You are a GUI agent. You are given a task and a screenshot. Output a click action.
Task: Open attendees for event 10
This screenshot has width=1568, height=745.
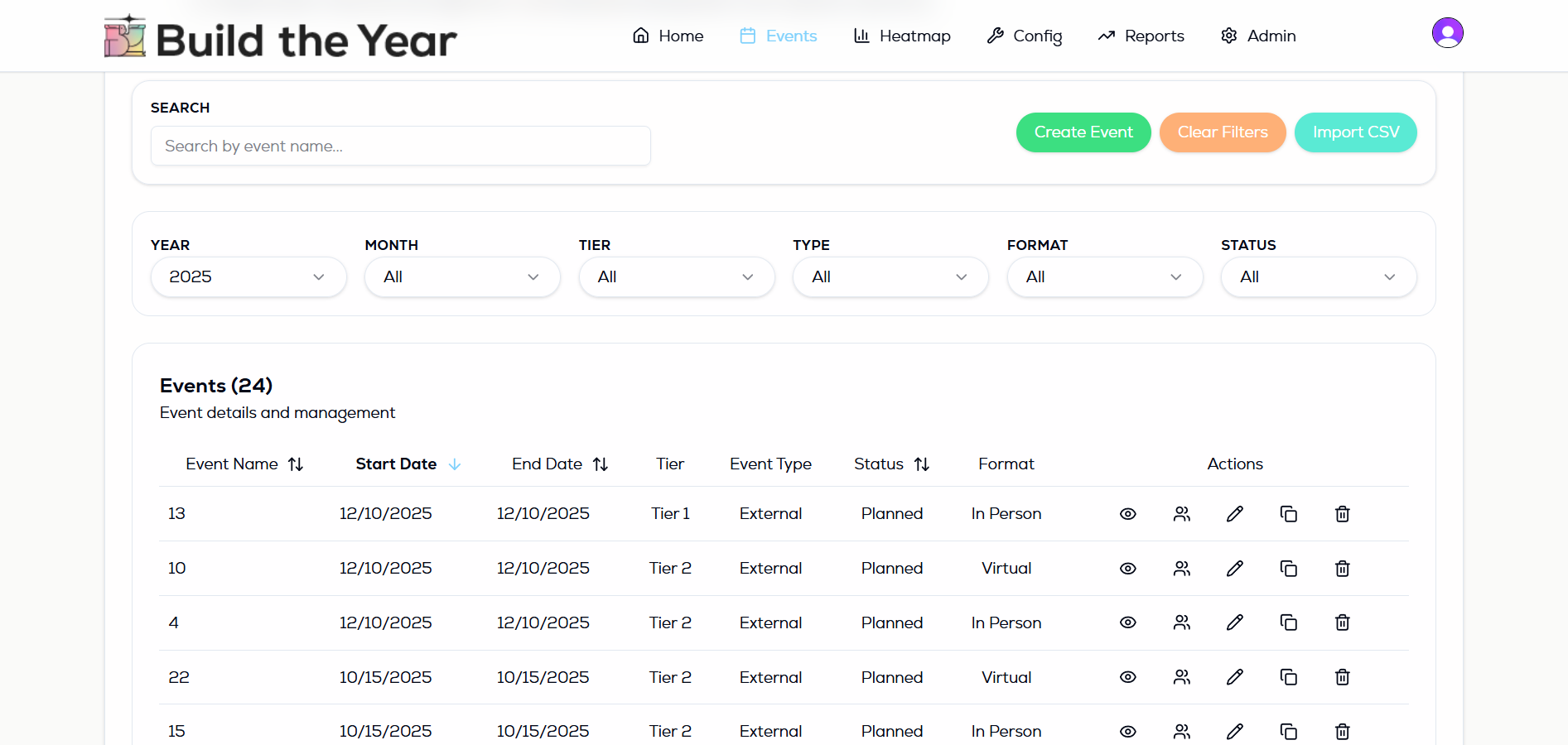pyautogui.click(x=1182, y=569)
